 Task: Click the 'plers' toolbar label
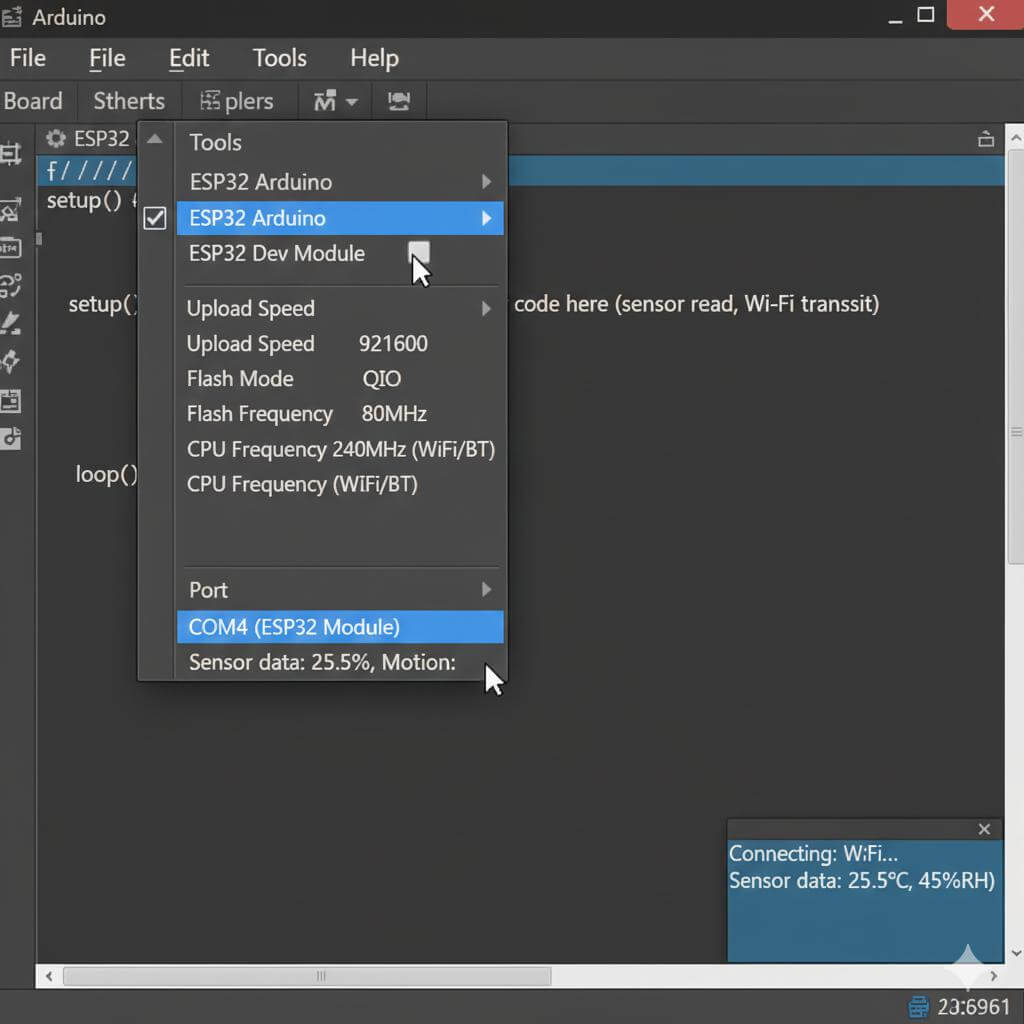[249, 102]
